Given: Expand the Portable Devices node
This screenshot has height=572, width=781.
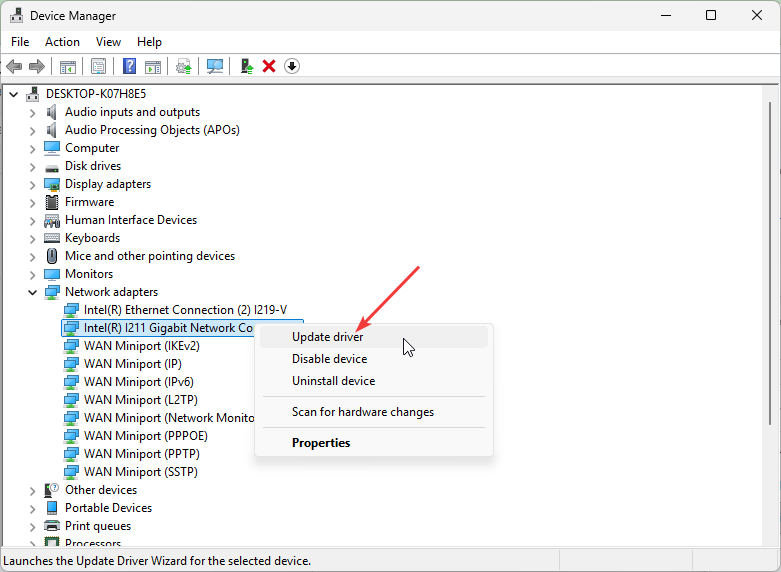Looking at the screenshot, I should click(x=33, y=508).
